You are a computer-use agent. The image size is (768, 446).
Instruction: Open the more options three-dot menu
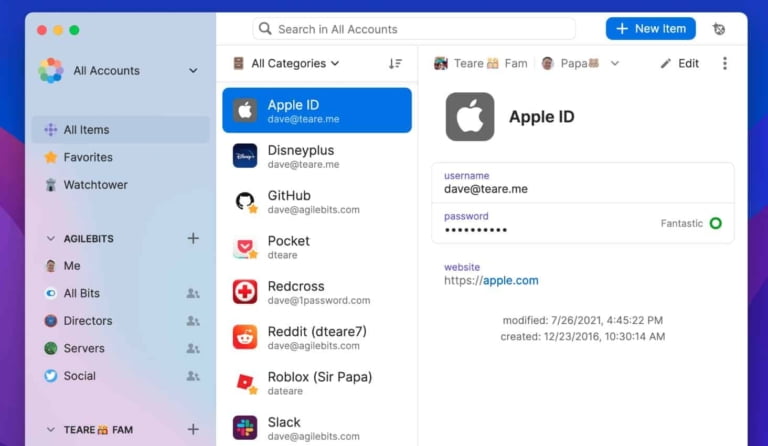coord(725,63)
